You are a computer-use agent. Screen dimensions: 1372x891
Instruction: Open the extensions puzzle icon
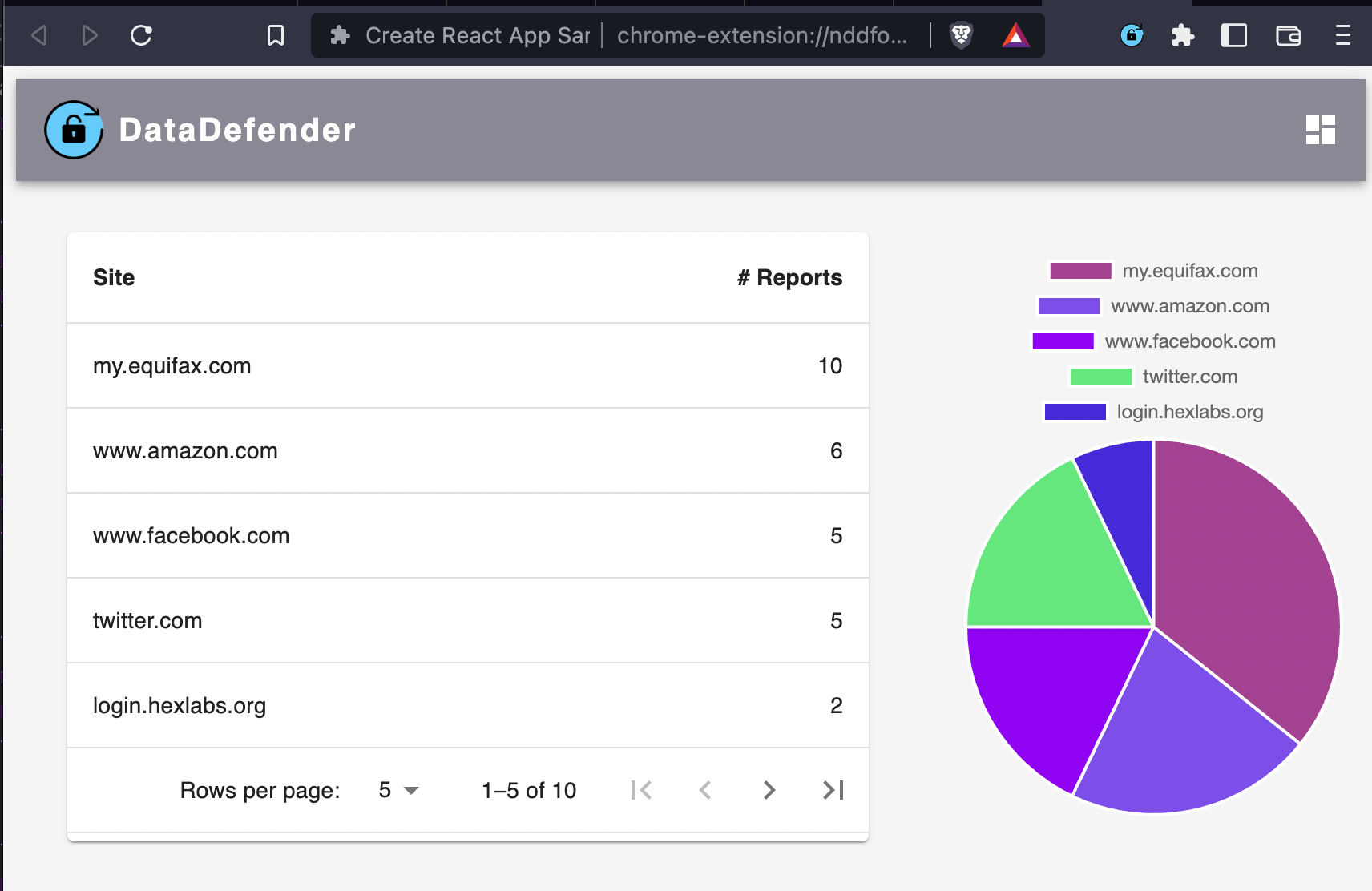point(1182,35)
